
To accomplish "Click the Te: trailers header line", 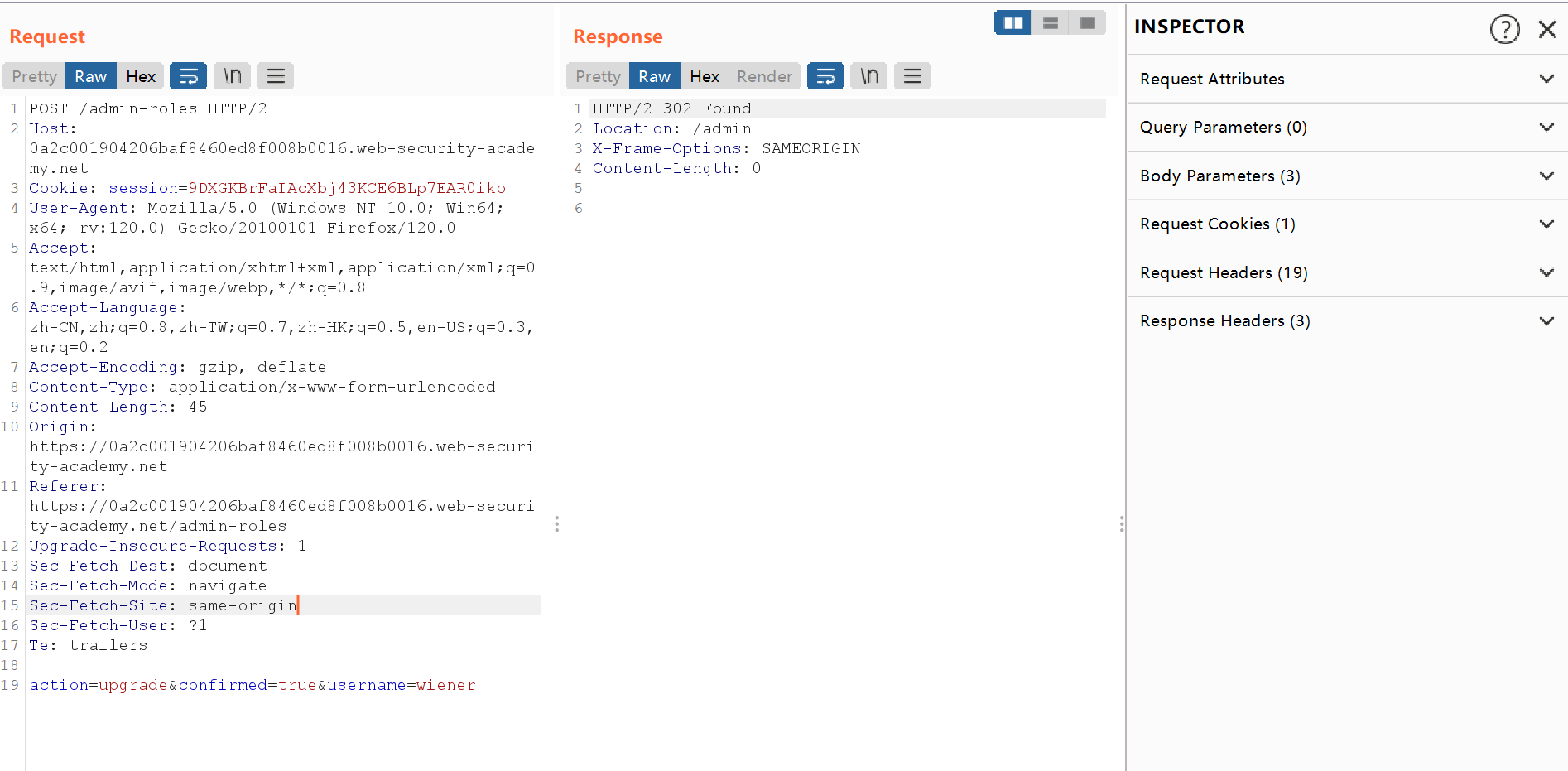I will [89, 645].
